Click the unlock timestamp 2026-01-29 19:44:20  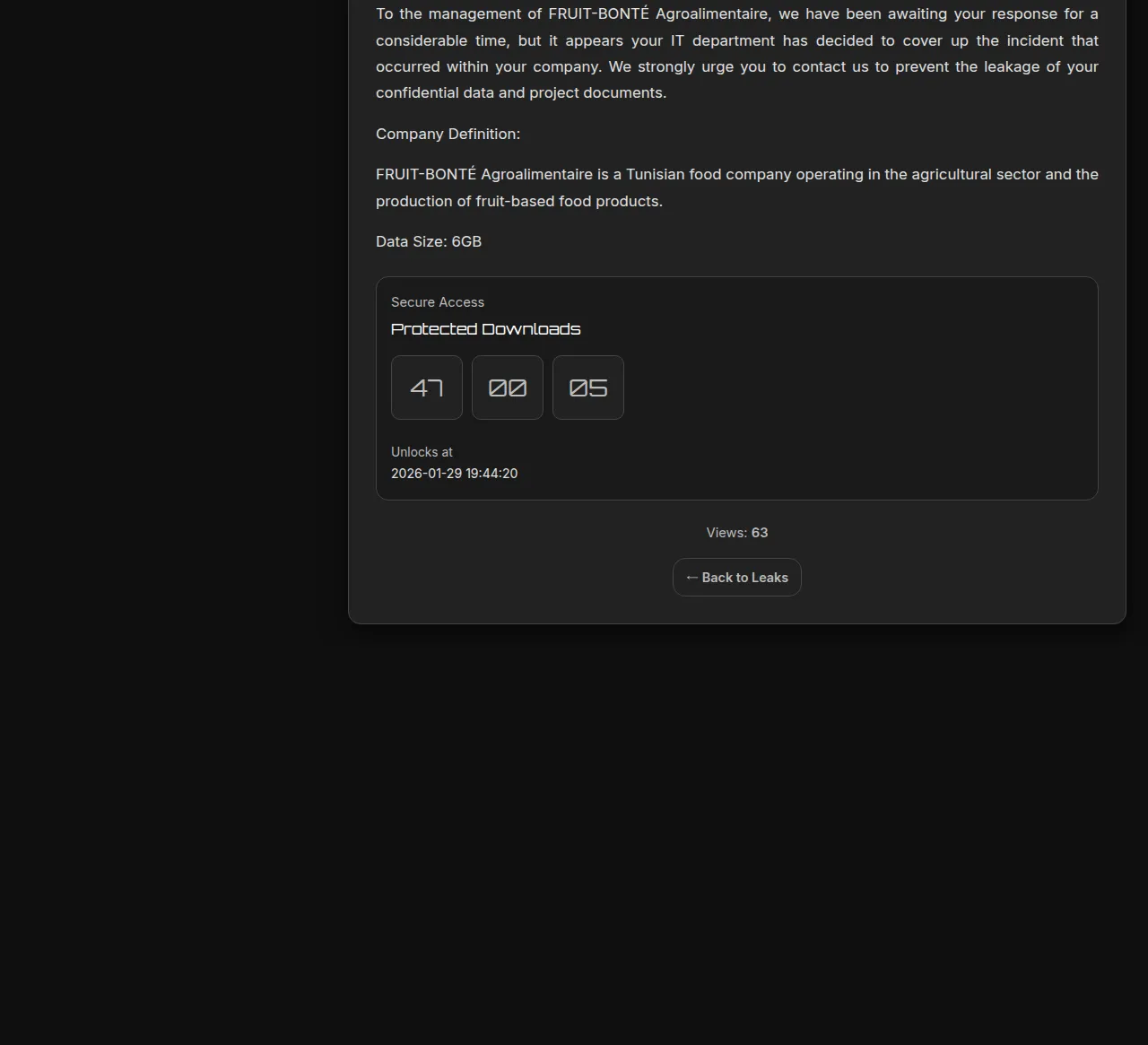coord(454,474)
